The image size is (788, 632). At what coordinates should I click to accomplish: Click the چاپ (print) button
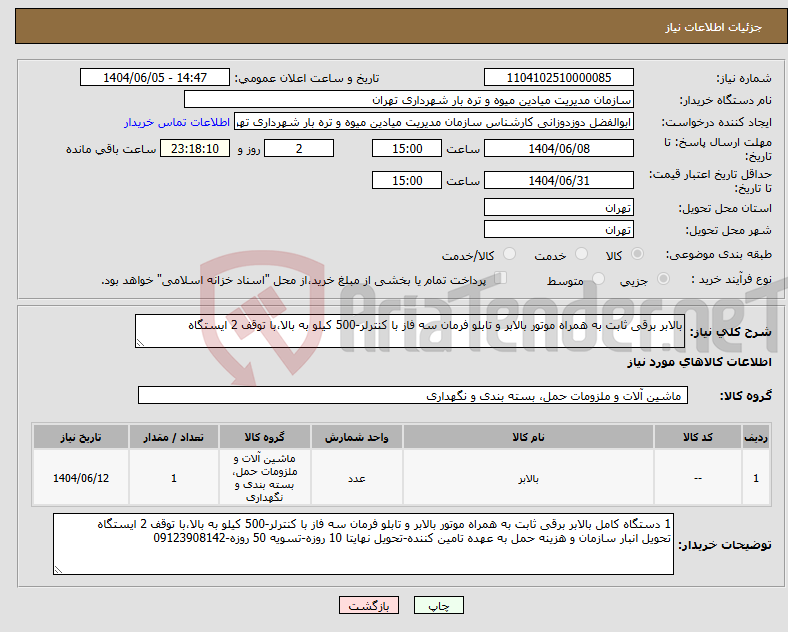click(438, 605)
